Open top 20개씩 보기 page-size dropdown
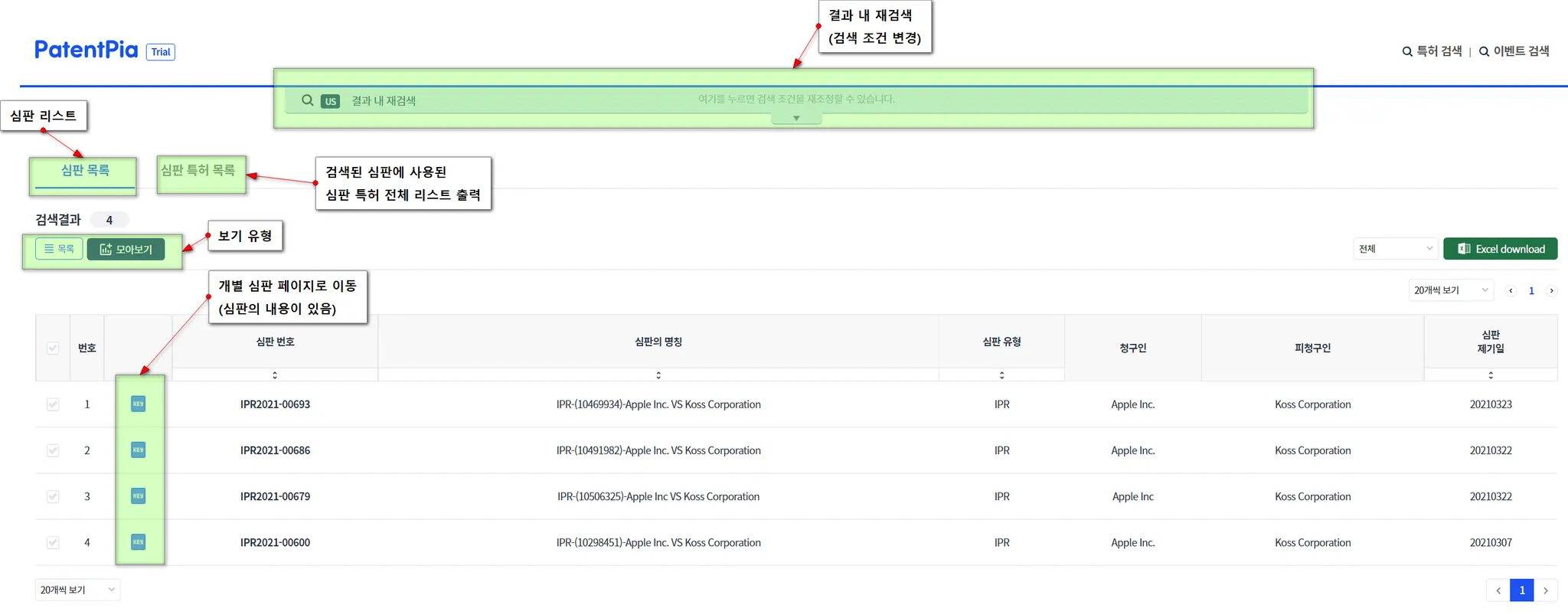 click(1451, 290)
